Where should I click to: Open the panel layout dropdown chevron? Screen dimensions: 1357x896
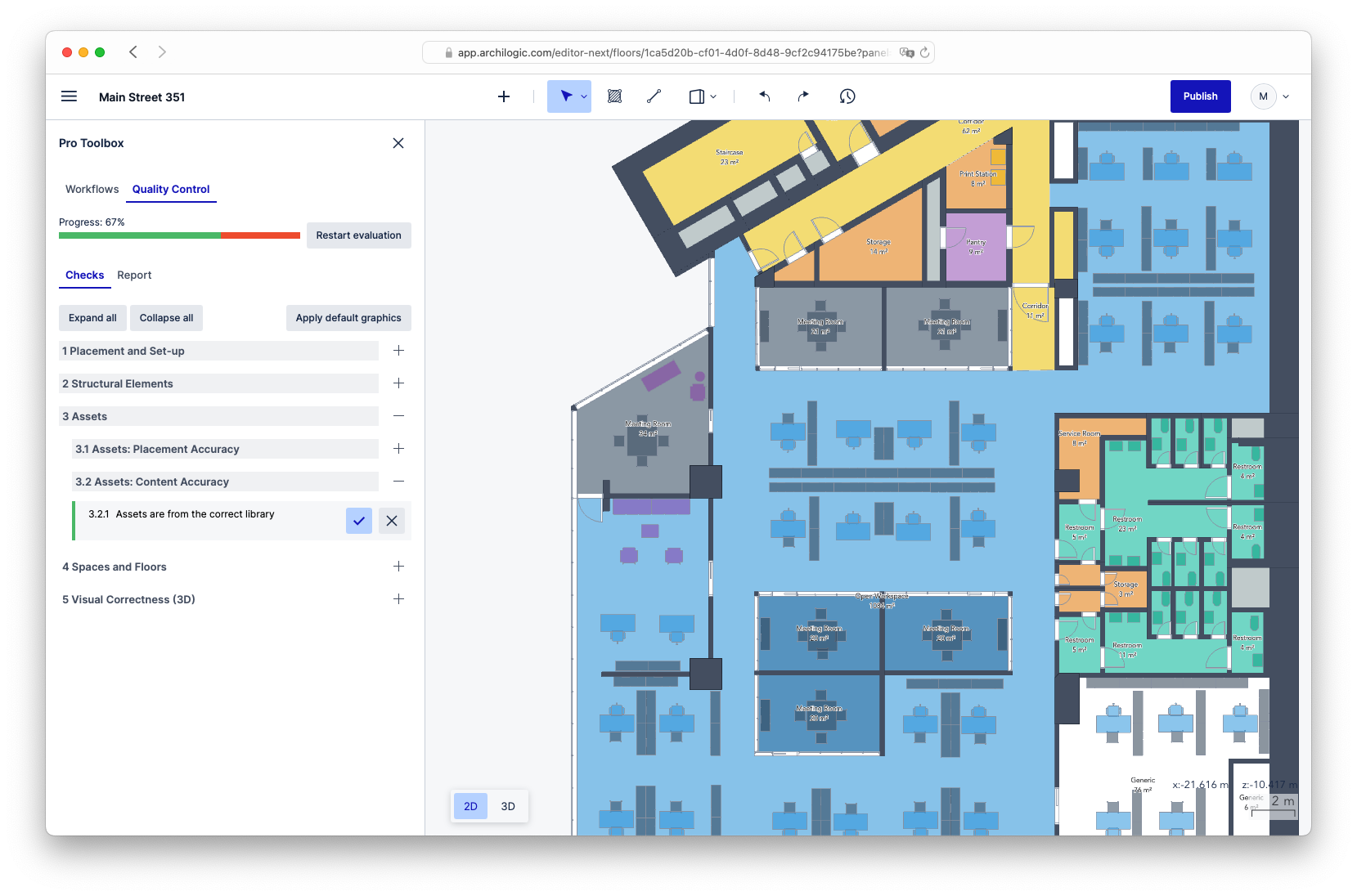click(713, 96)
